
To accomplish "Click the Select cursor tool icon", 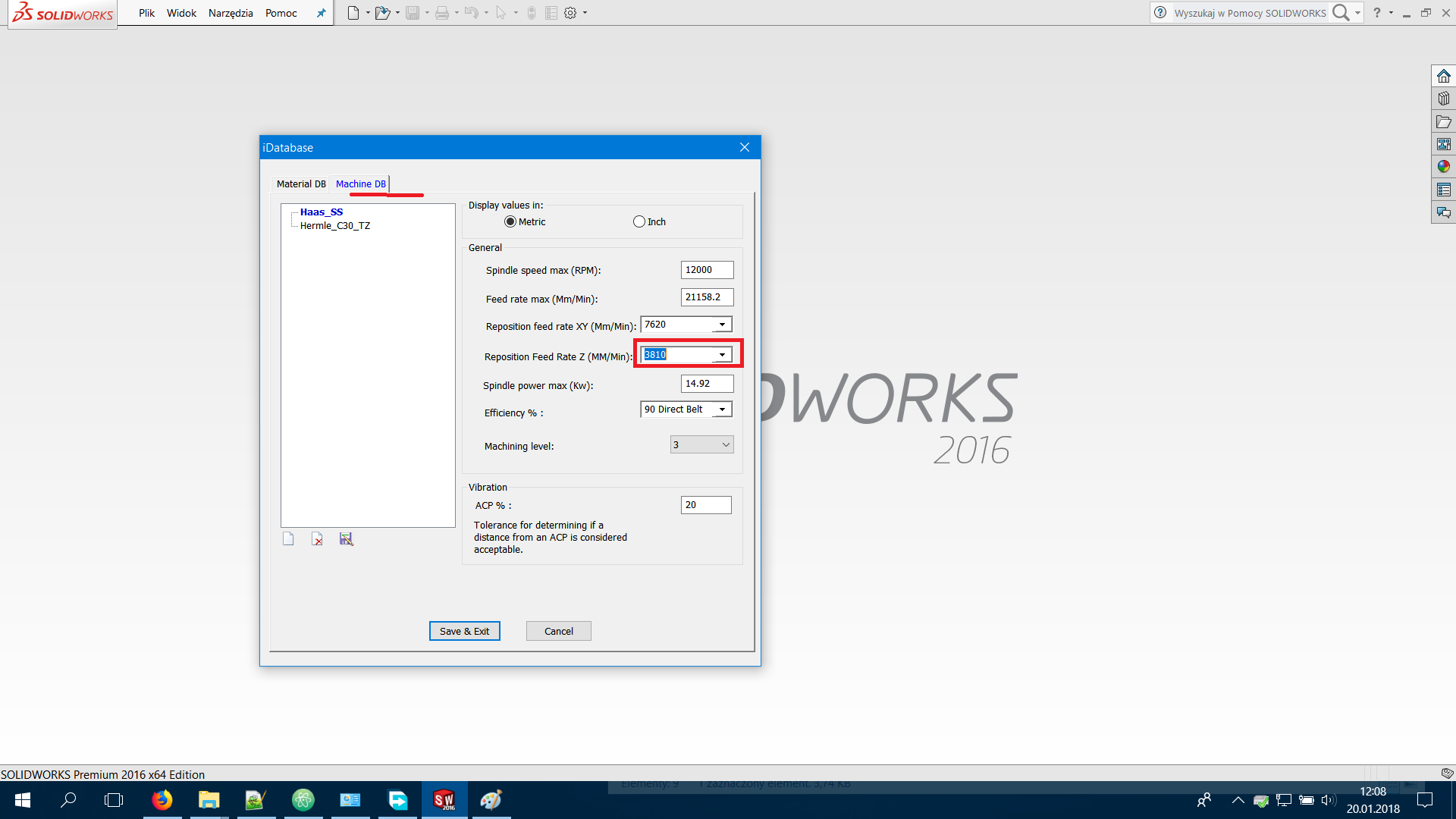I will pyautogui.click(x=500, y=13).
